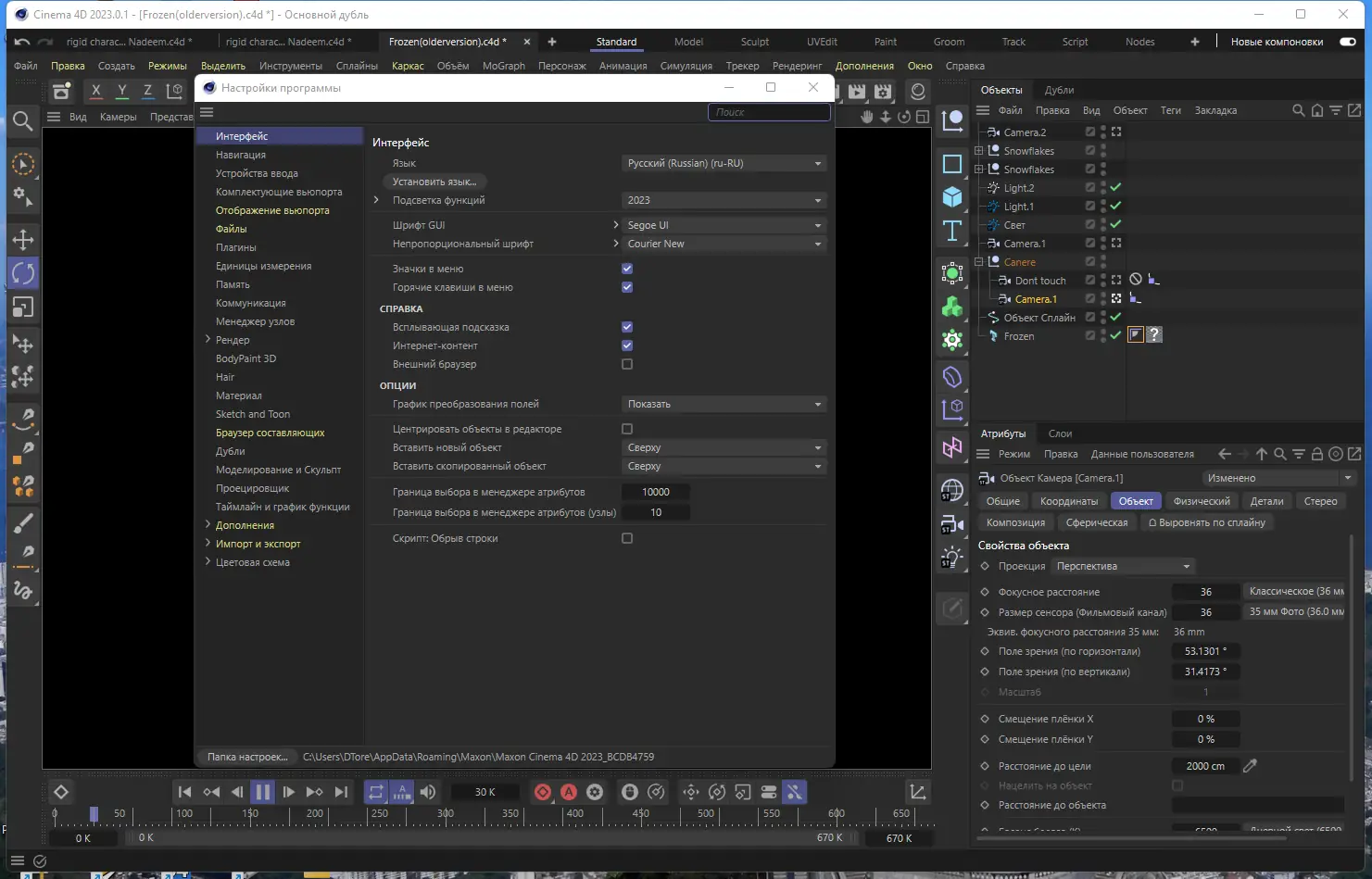The image size is (1372, 879).
Task: Switch to the 'Координаты' attributes tab
Action: click(x=1068, y=501)
